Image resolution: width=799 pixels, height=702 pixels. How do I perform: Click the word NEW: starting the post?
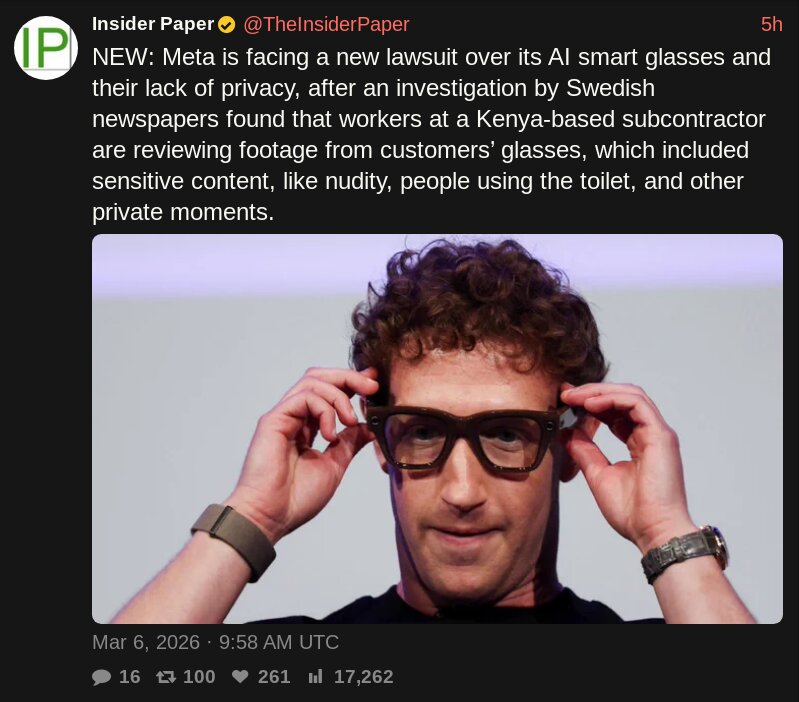(123, 57)
